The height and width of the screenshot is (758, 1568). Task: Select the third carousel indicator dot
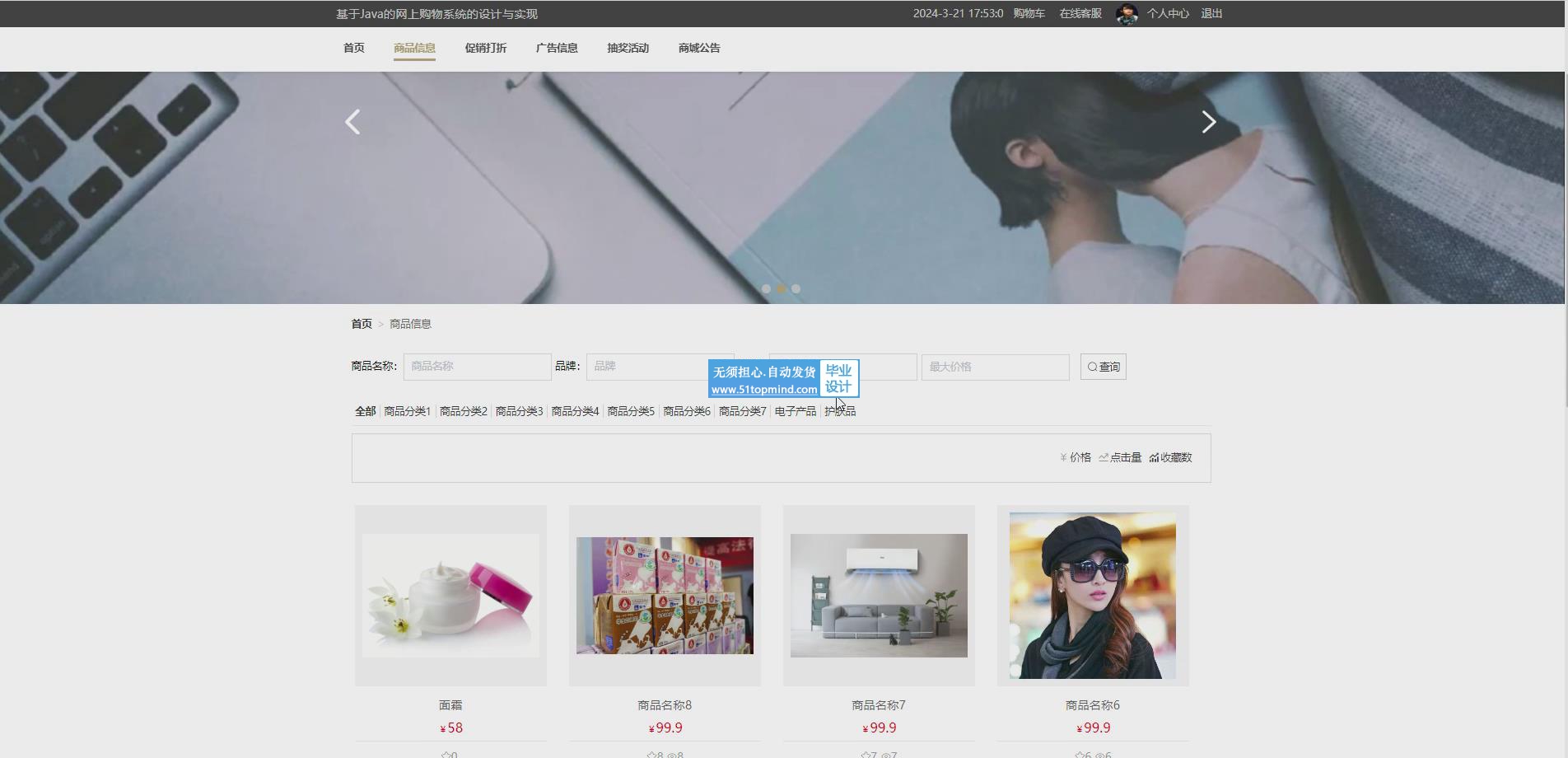(x=796, y=289)
